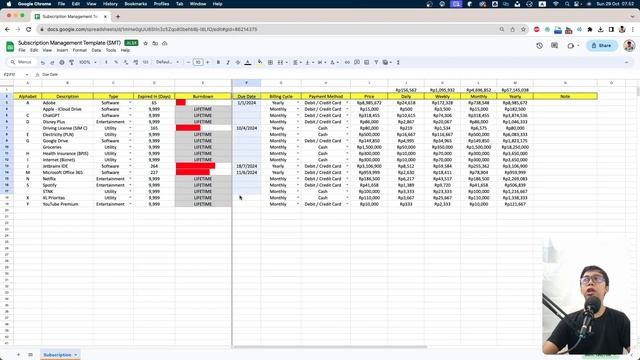Star the Subscription Management Template document

click(145, 43)
